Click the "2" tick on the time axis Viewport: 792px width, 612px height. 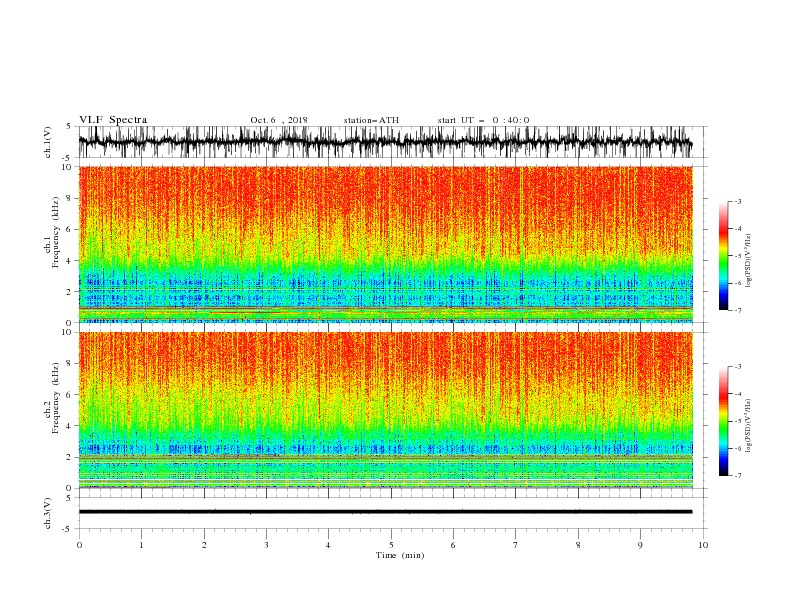pyautogui.click(x=204, y=545)
